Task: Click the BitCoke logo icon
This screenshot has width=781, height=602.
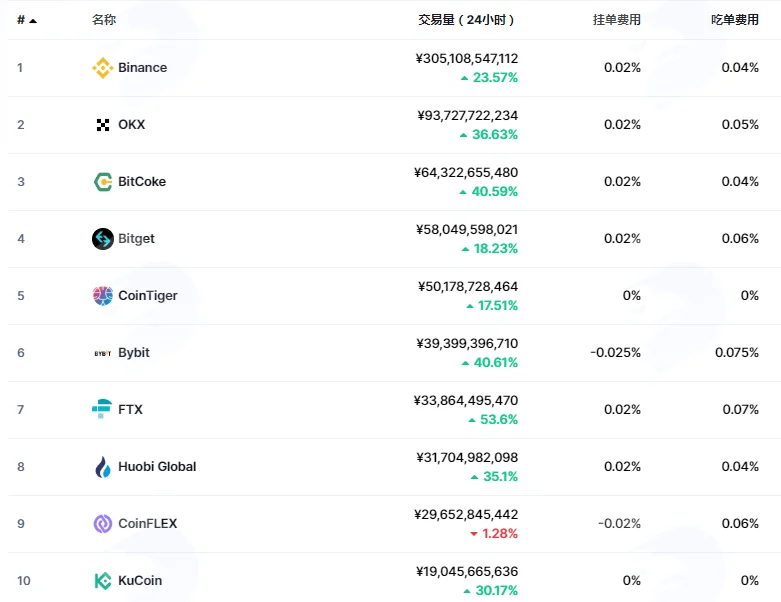Action: 103,182
